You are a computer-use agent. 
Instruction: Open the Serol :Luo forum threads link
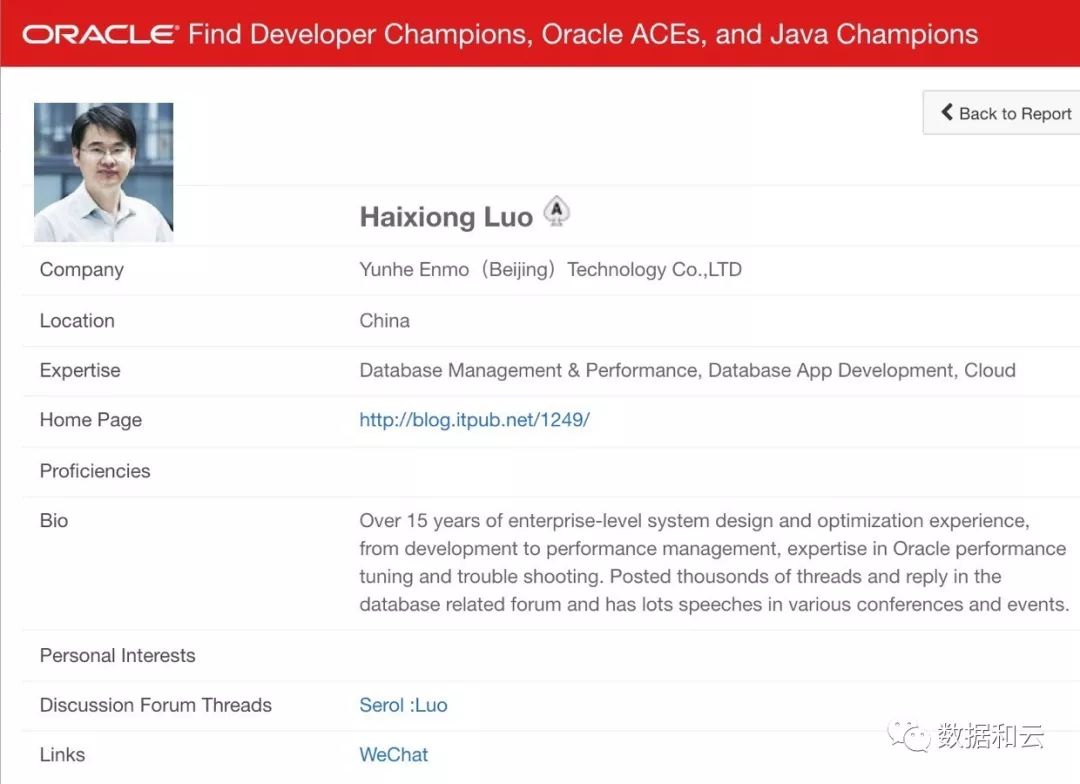[x=403, y=705]
